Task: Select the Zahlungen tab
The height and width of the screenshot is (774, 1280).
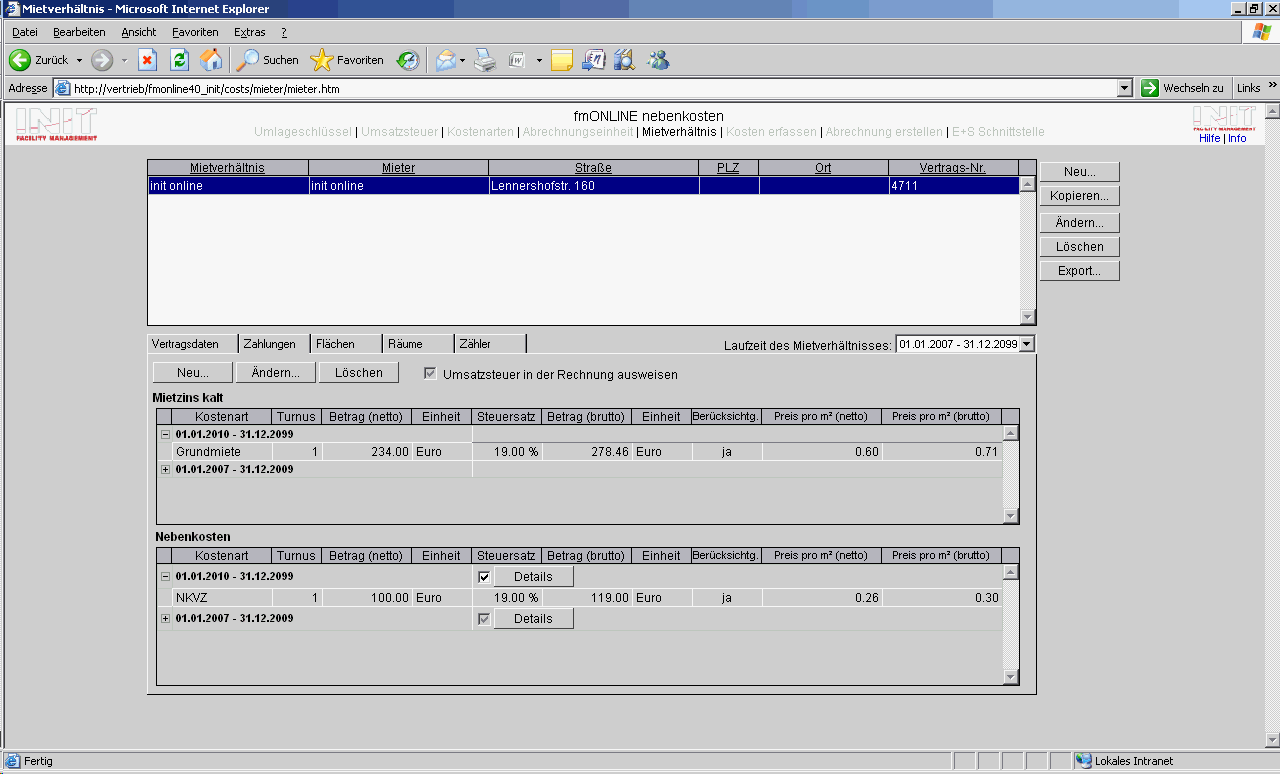Action: (273, 344)
